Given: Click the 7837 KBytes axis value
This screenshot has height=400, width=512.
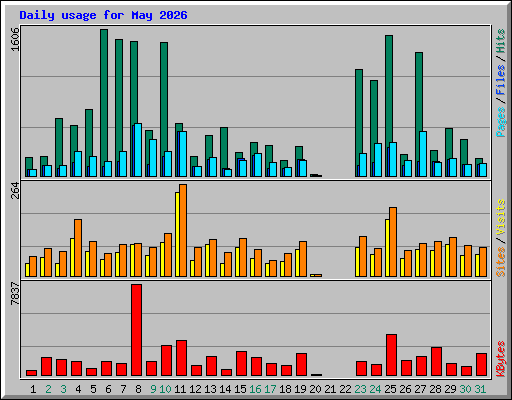Looking at the screenshot, I should (15, 294).
